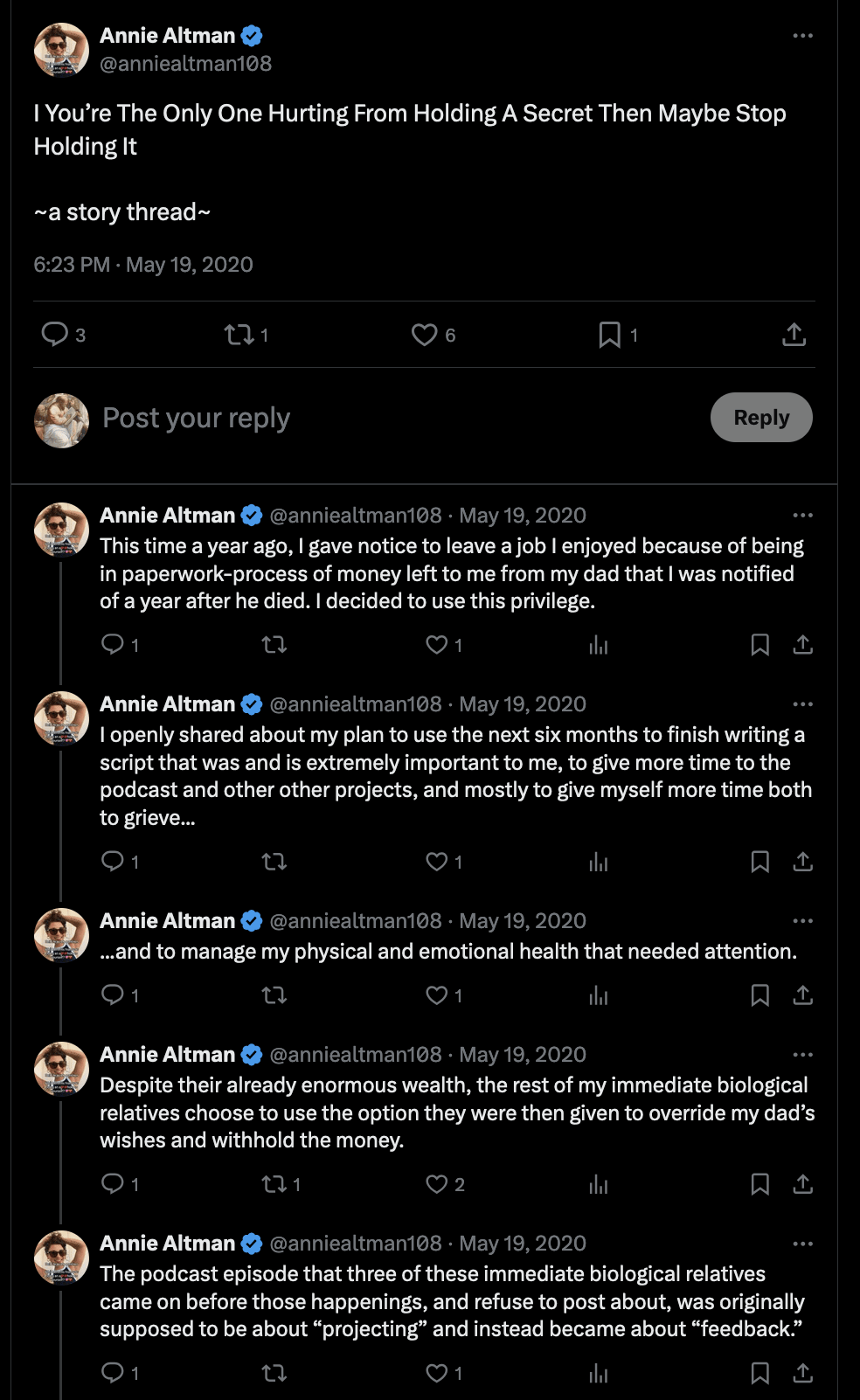This screenshot has height=1400, width=860.
Task: Open replies on the main post
Action: 55,334
